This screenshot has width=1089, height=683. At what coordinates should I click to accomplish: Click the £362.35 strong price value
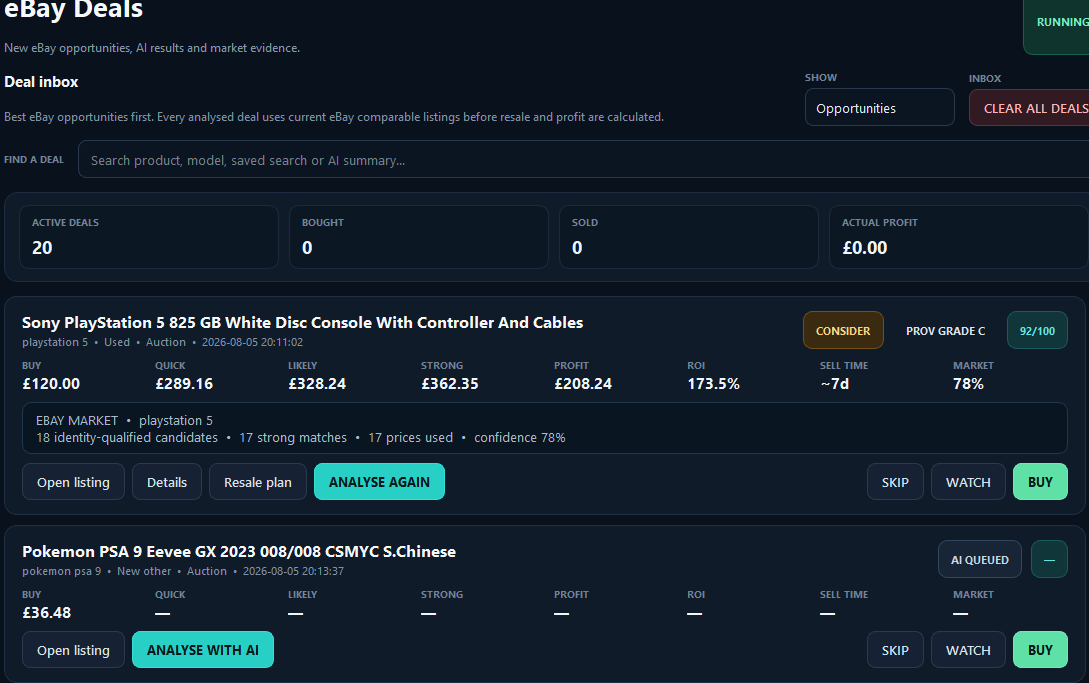[449, 384]
